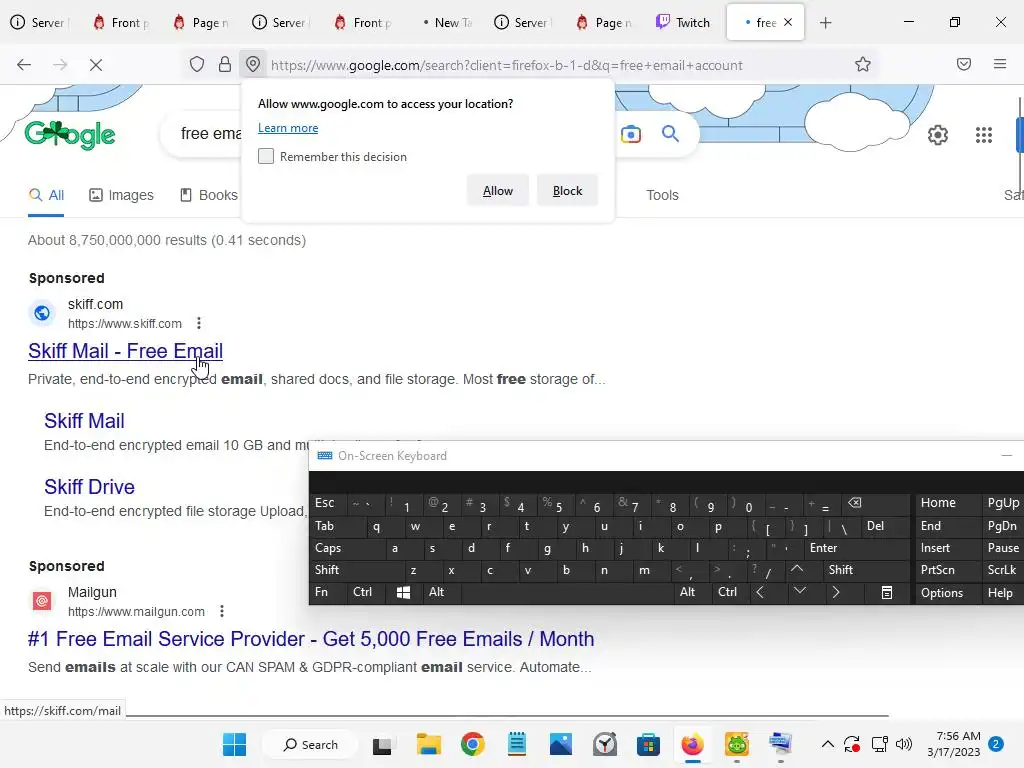Click Options key on On-Screen Keyboard
This screenshot has width=1024, height=768.
[942, 592]
